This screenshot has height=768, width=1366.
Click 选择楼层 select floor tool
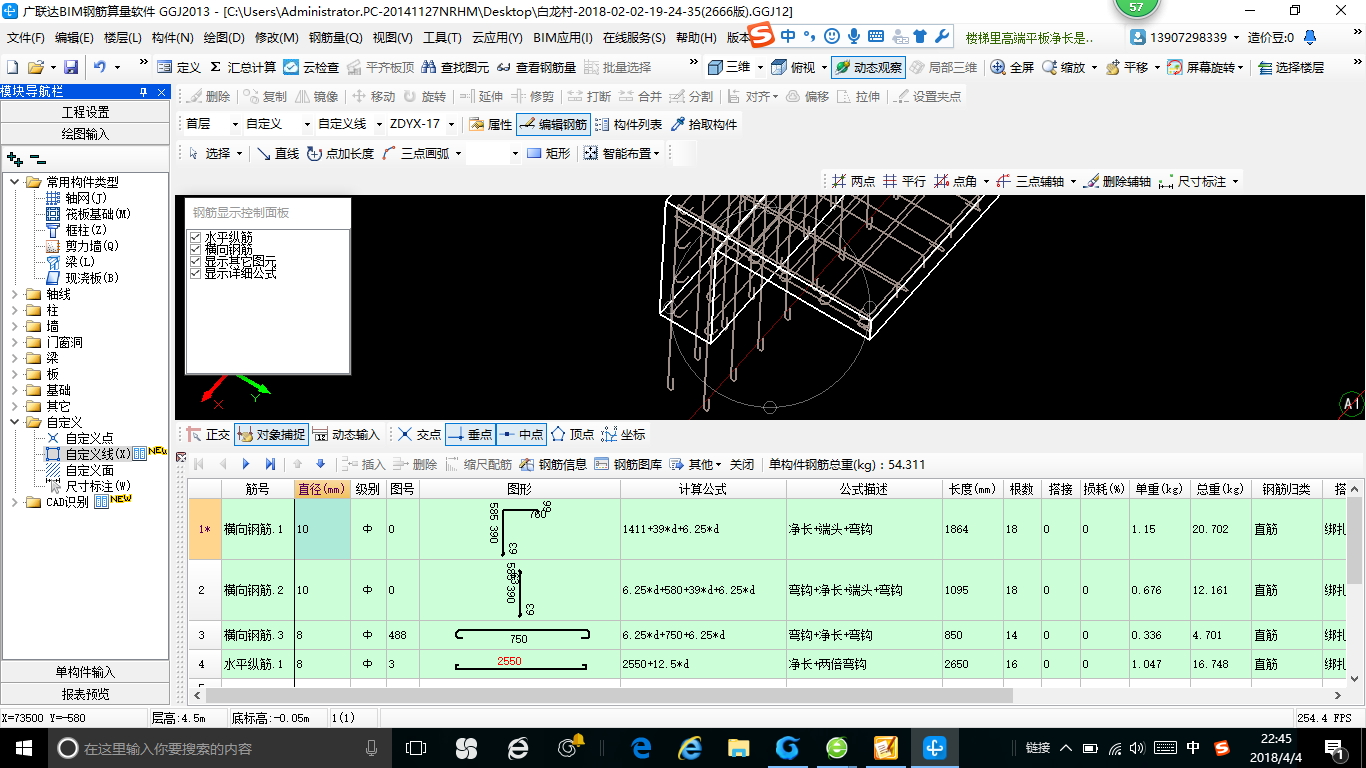pyautogui.click(x=1291, y=67)
